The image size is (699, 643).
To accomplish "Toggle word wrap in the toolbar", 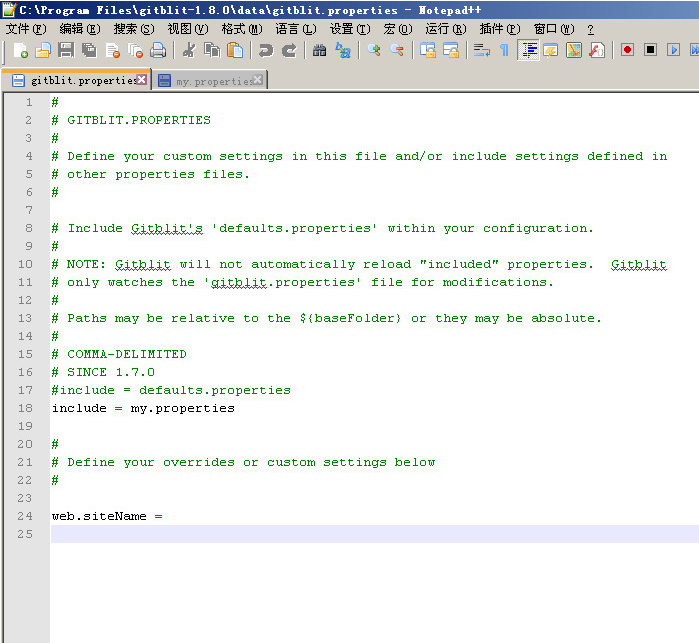I will [481, 50].
